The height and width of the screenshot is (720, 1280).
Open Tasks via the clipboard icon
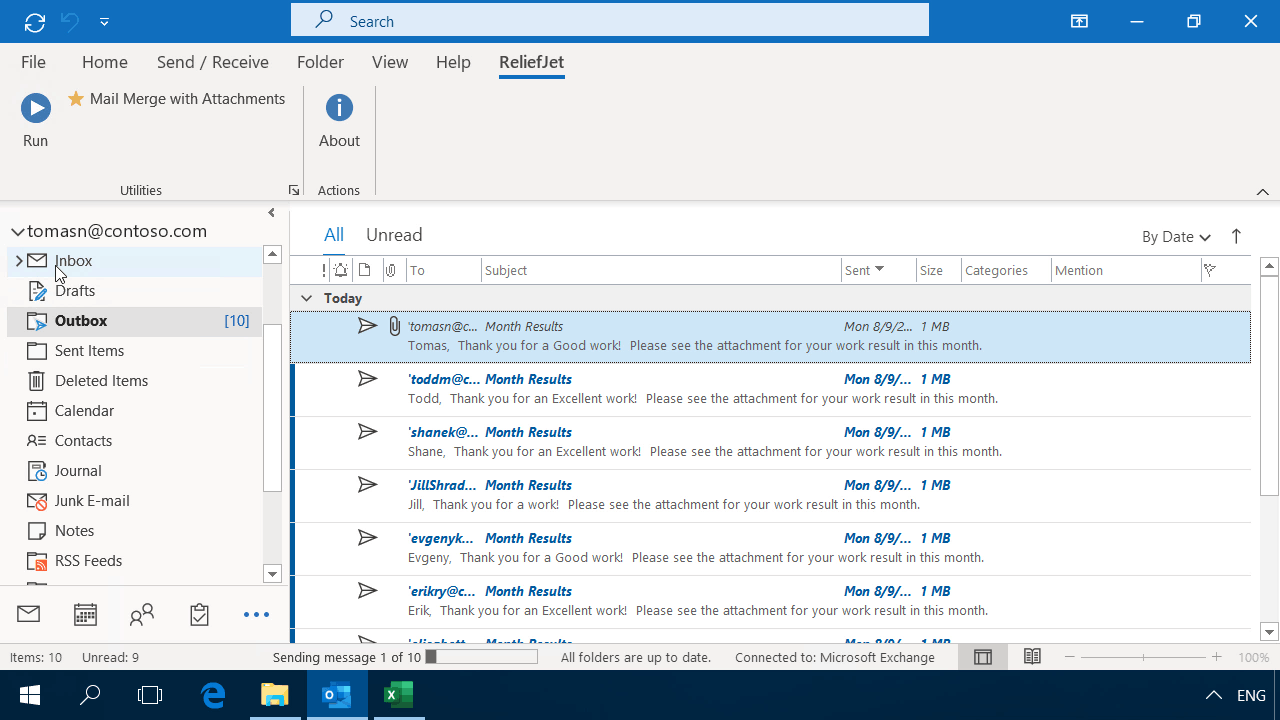[199, 614]
